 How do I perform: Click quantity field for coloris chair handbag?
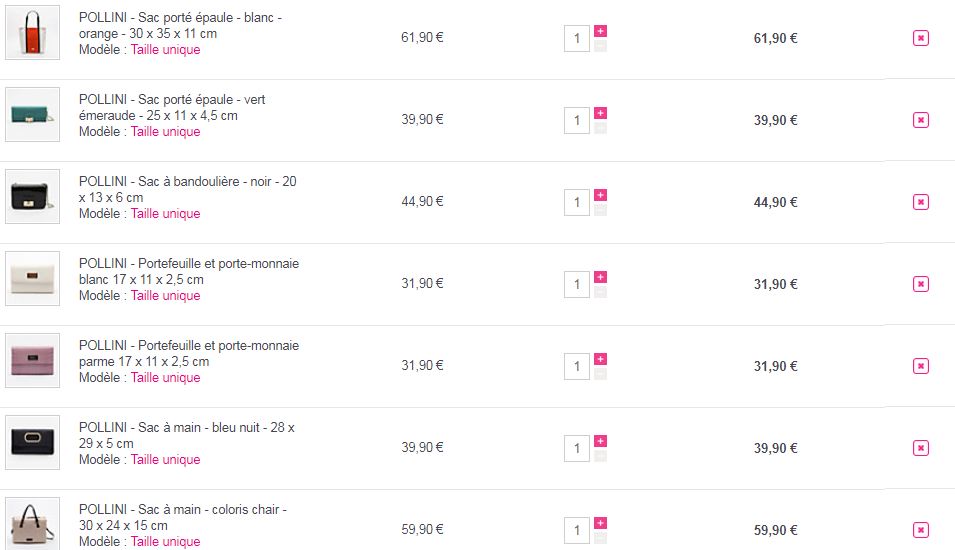576,530
